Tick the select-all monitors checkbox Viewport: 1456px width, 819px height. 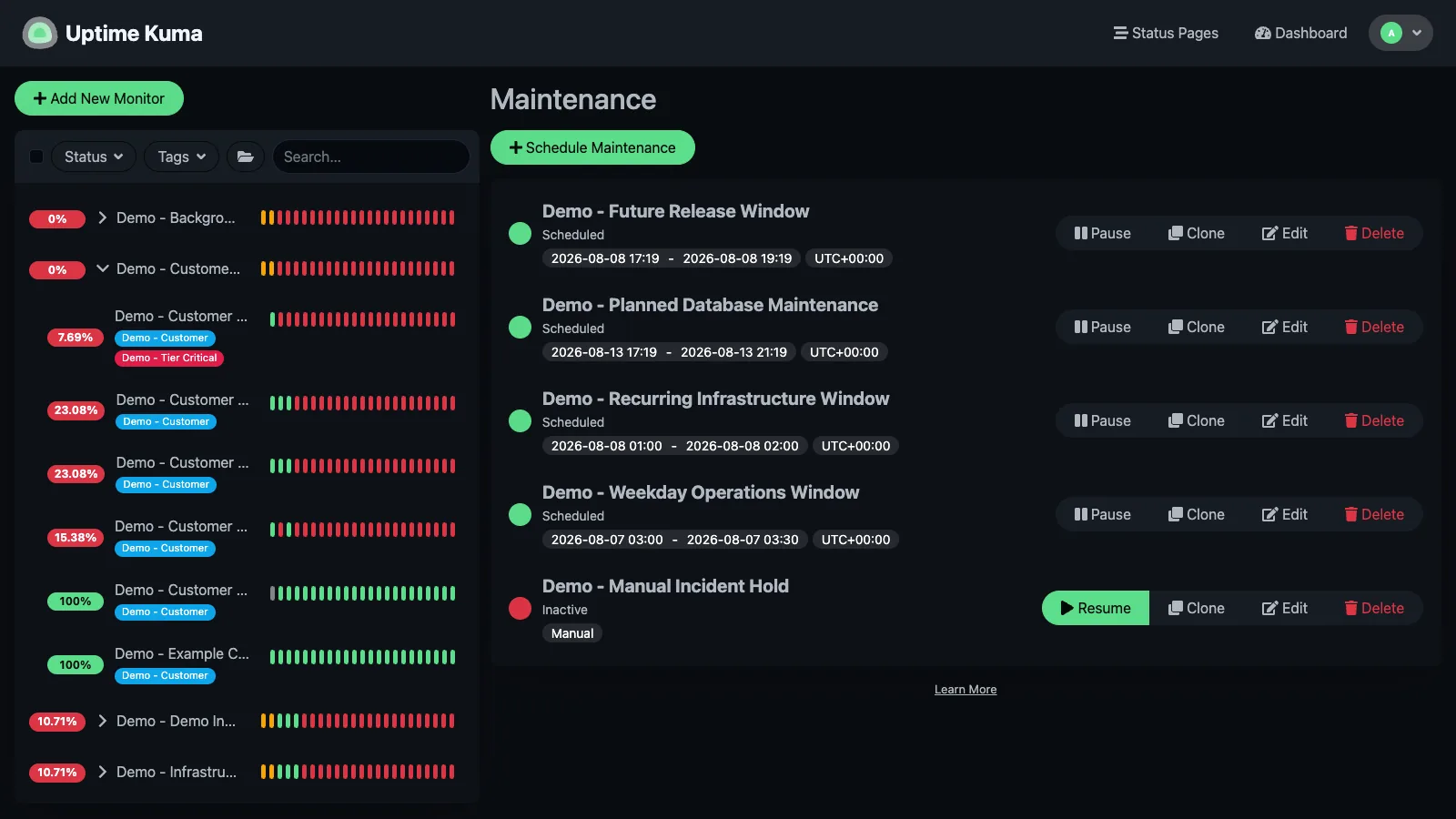tap(36, 157)
